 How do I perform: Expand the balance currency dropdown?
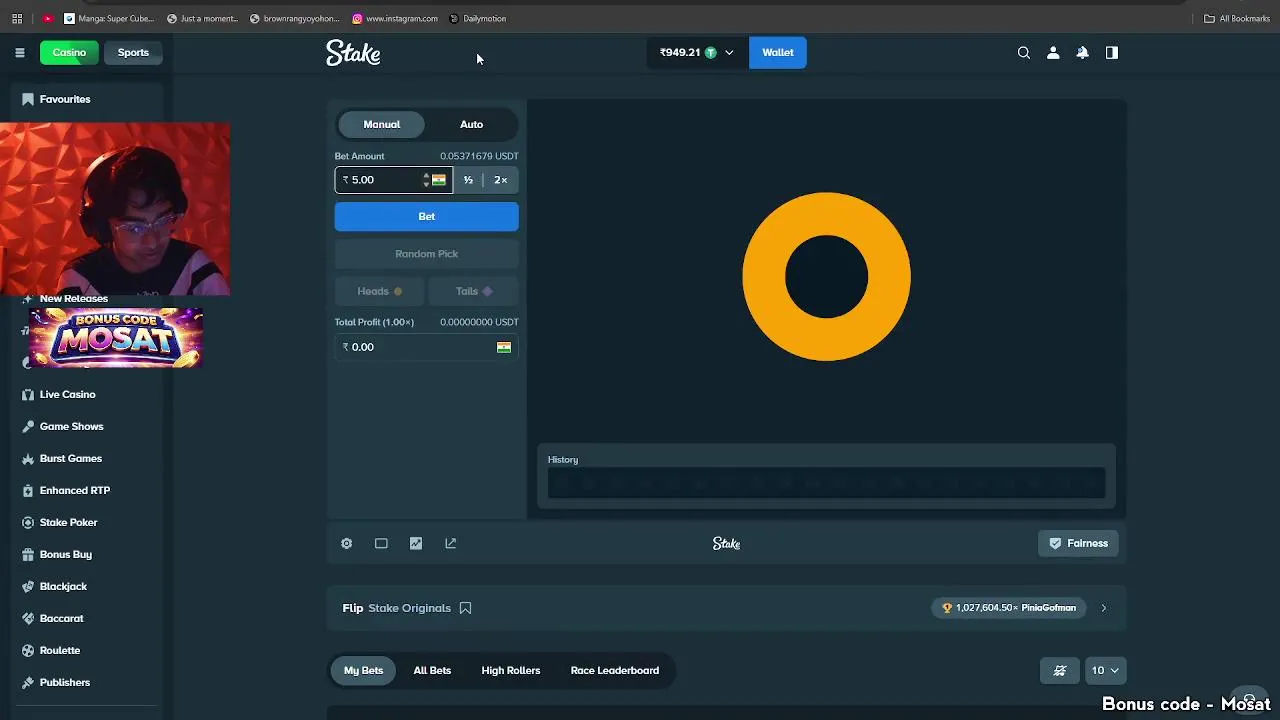coord(729,53)
